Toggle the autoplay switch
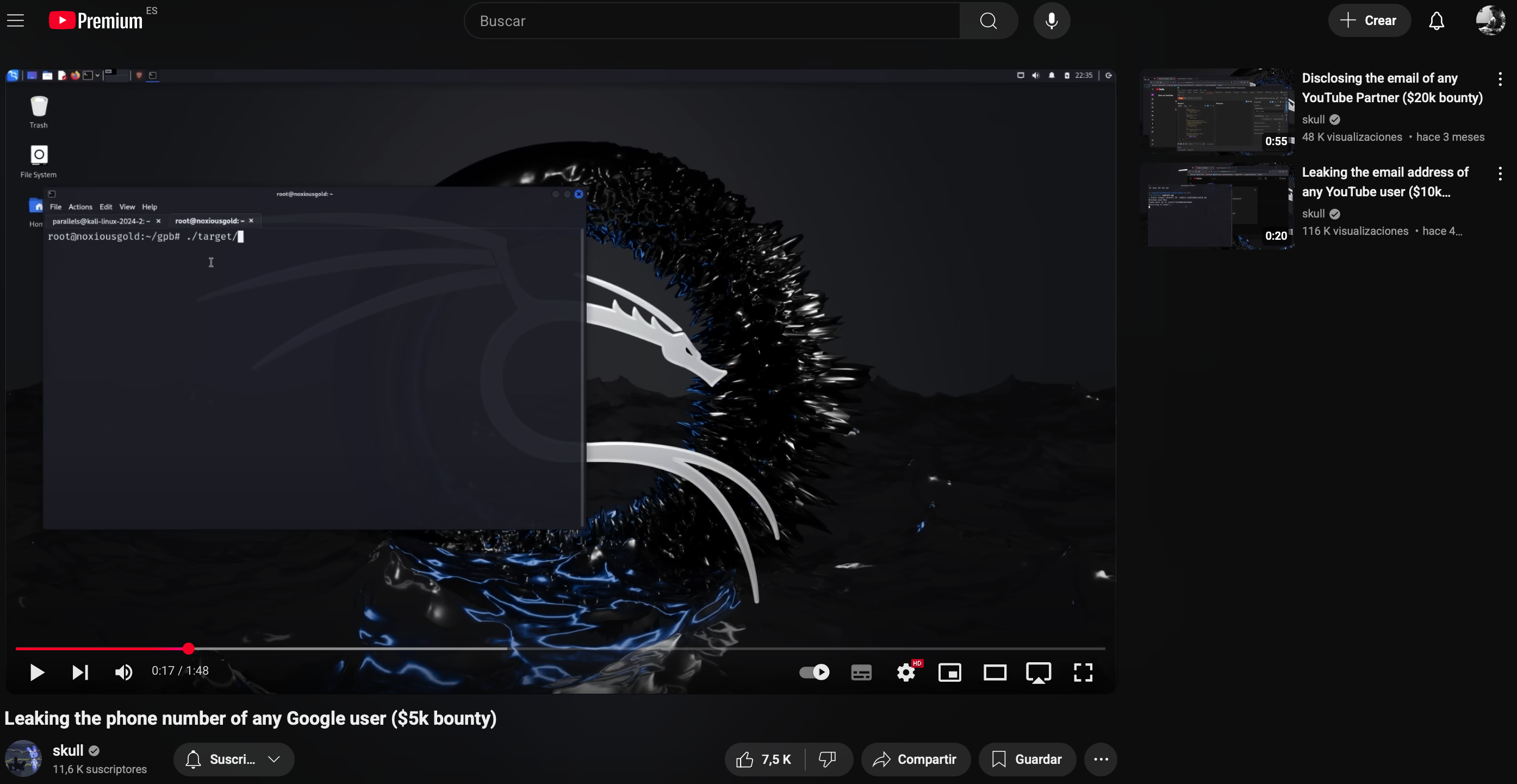 pos(814,672)
